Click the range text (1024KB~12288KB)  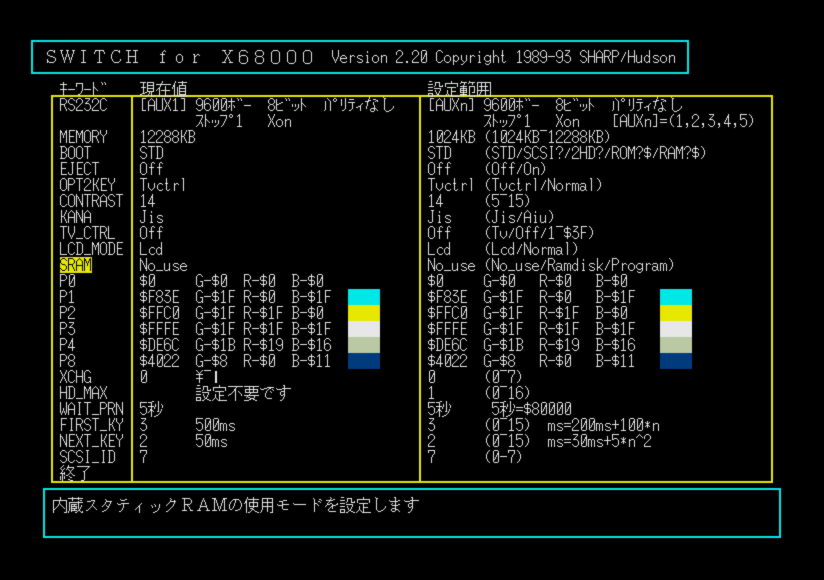[547, 137]
